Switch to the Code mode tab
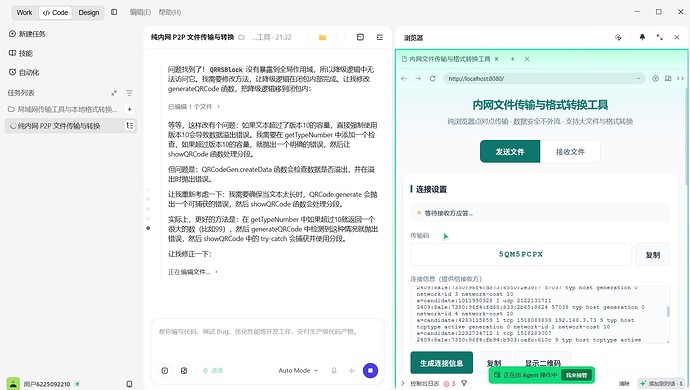Viewport: 690px width, 390px height. tap(55, 13)
